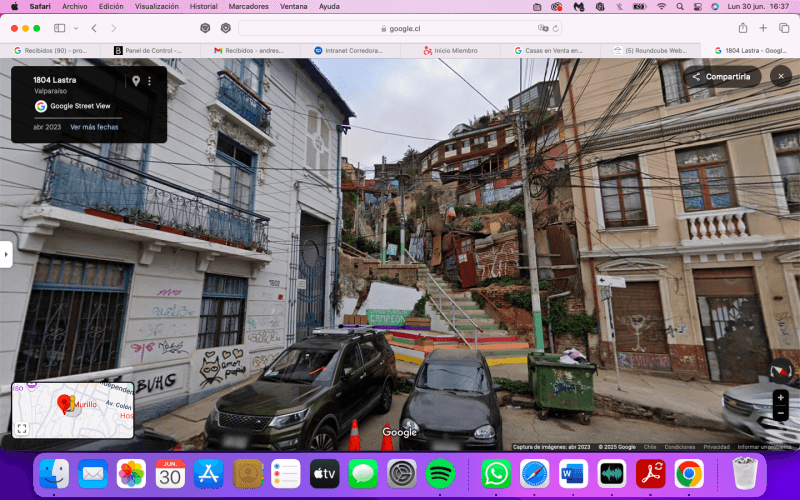800x500 pixels.
Task: Click the minimap thumbnail
Action: coord(80,405)
